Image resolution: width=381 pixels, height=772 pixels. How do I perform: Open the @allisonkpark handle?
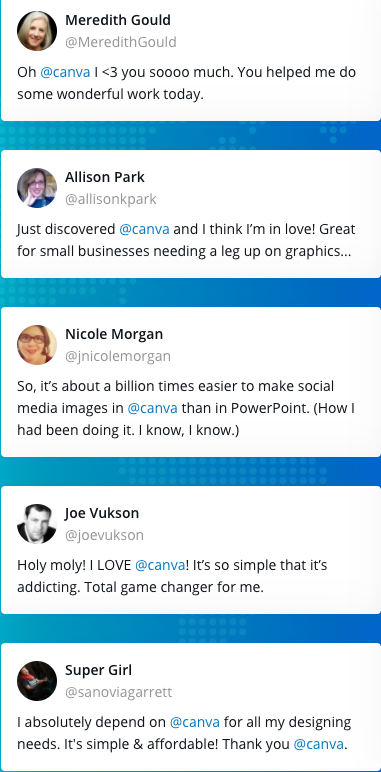(x=111, y=199)
